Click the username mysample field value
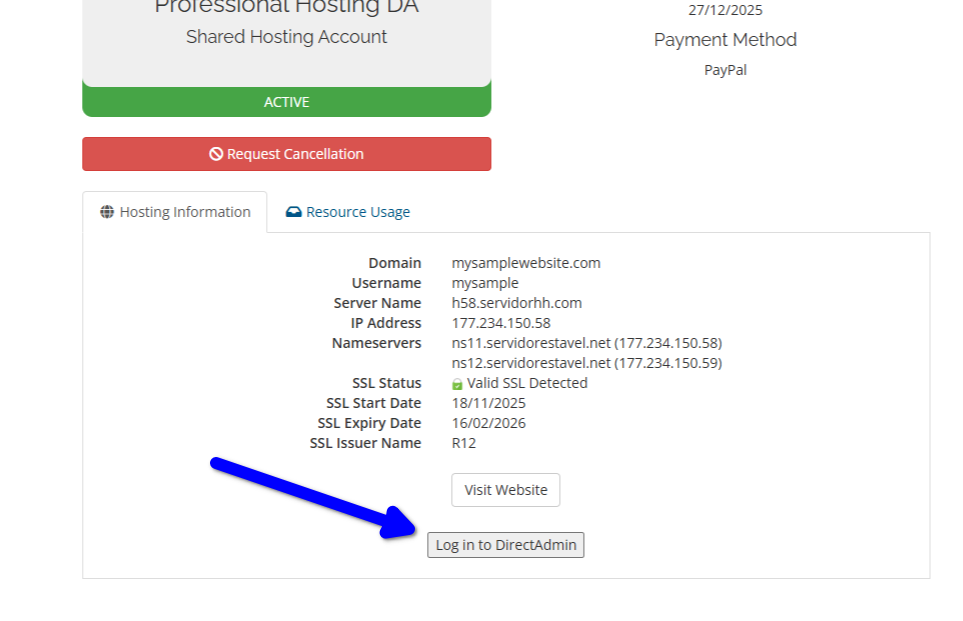Viewport: 963px width, 621px height. tap(483, 282)
